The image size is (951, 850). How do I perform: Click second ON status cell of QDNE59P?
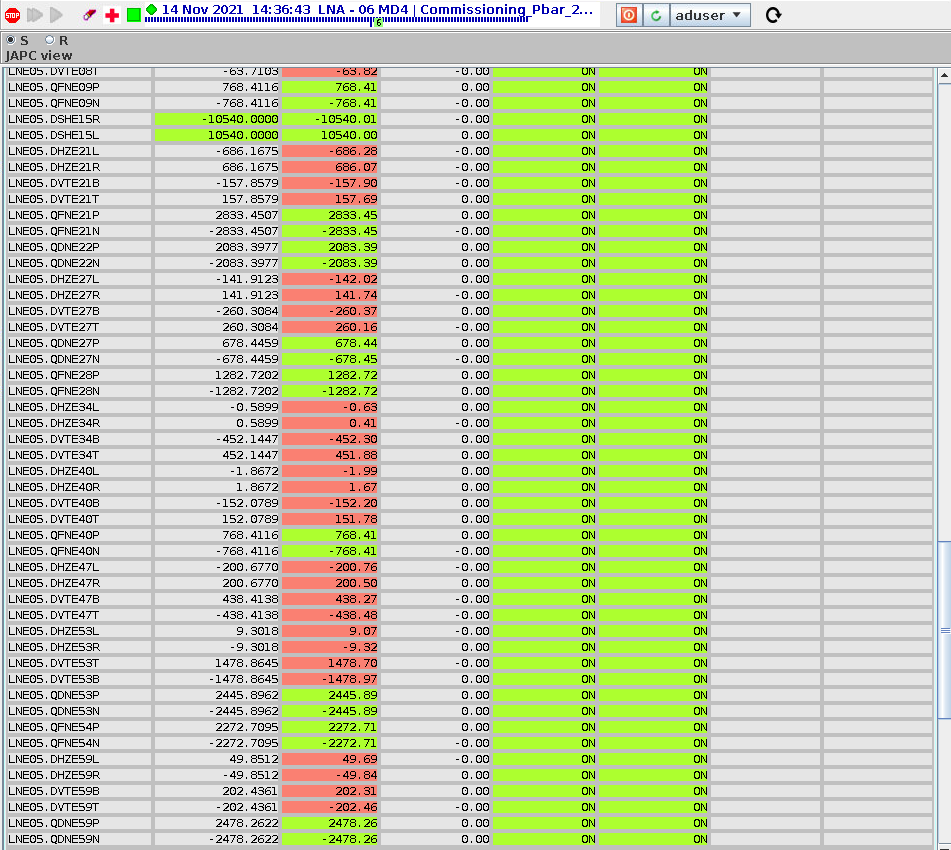click(654, 823)
